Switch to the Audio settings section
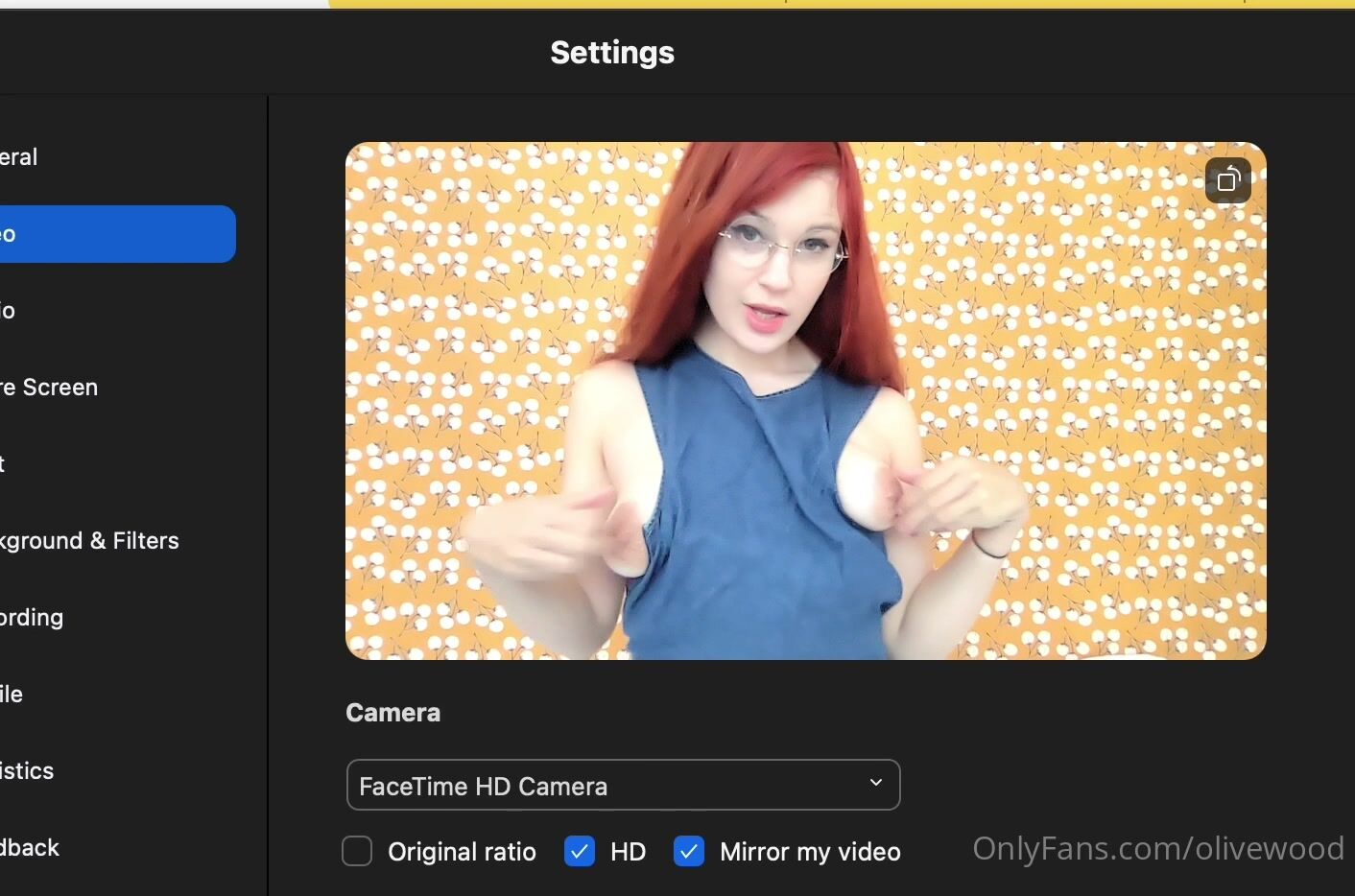The image size is (1355, 896). pos(10,311)
